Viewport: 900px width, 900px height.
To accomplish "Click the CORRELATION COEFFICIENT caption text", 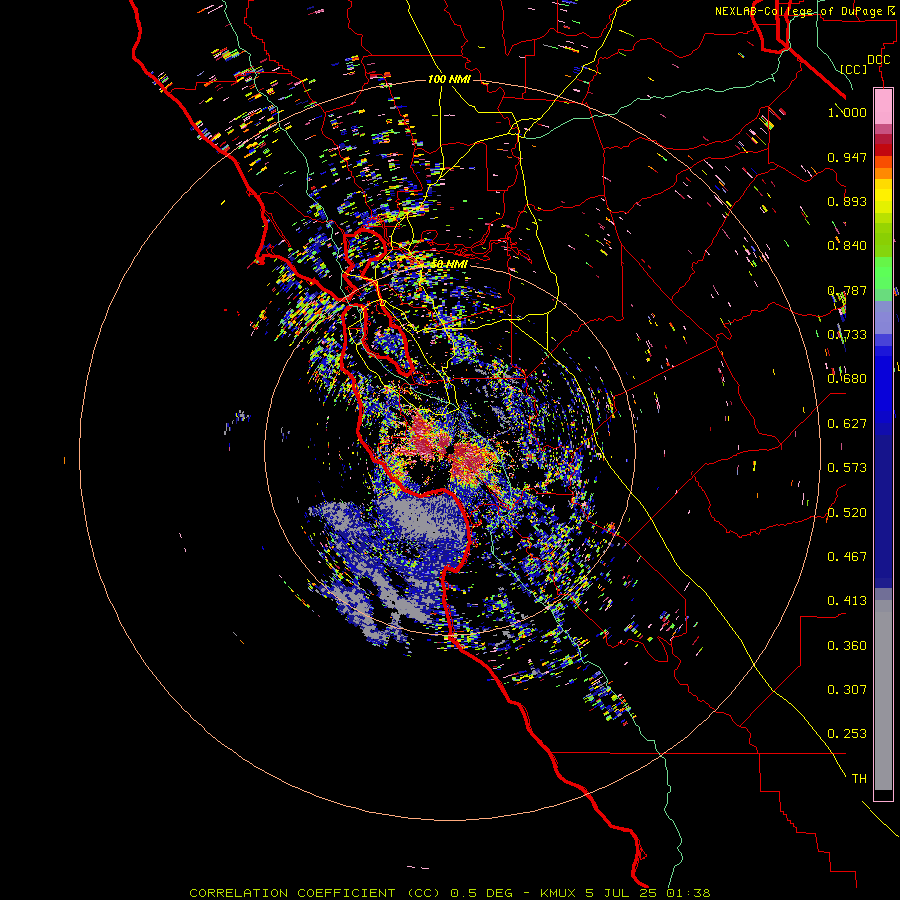I will (x=293, y=893).
